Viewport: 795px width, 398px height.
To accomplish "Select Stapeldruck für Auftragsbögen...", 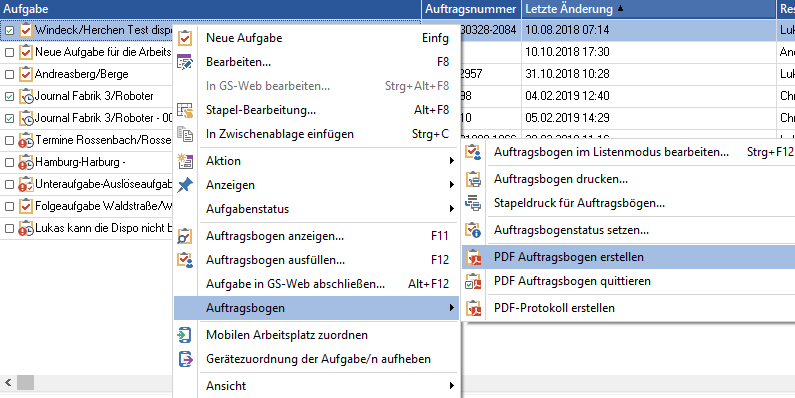I will [x=629, y=203].
